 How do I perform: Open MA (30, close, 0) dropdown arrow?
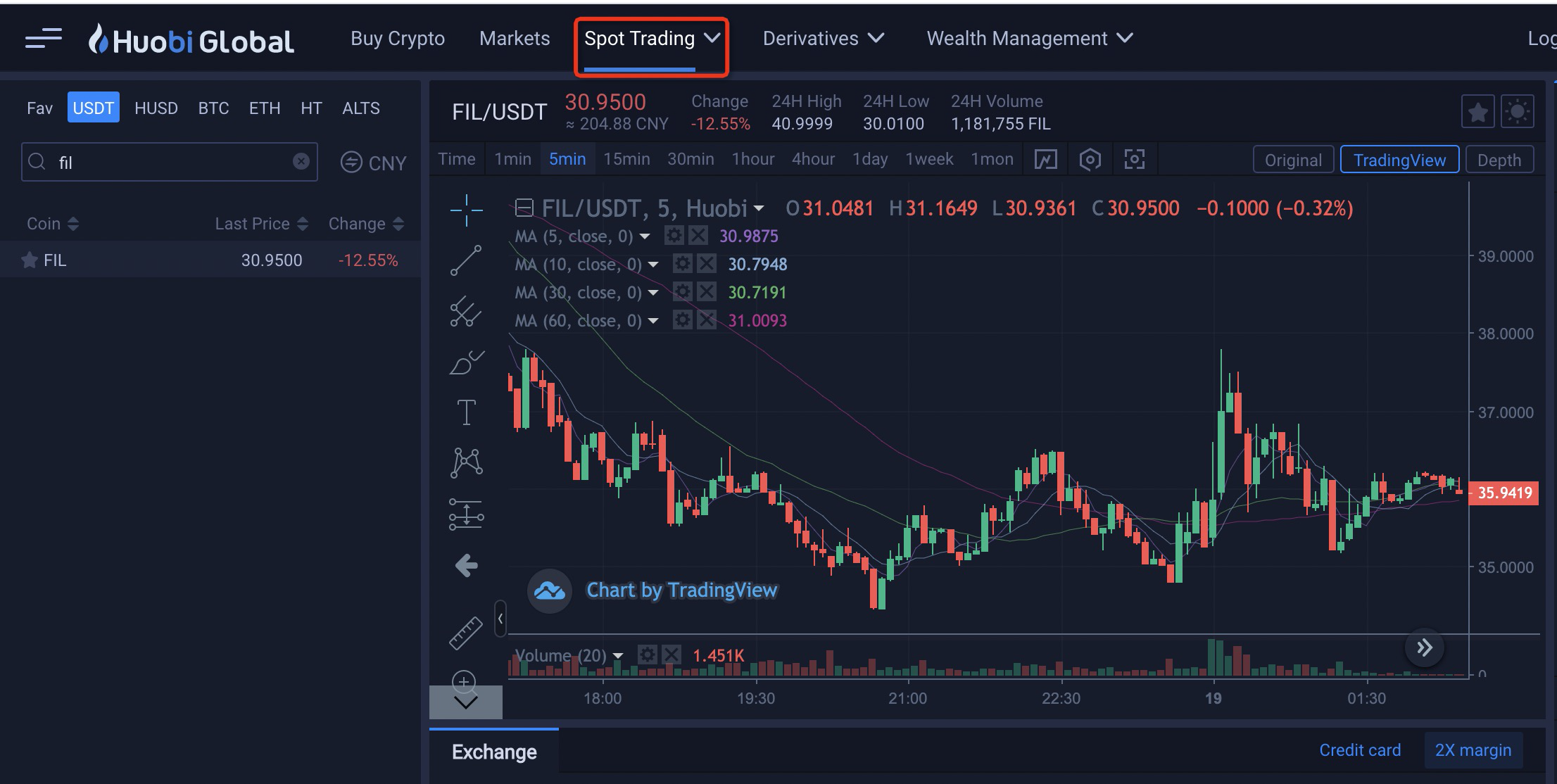pos(653,293)
